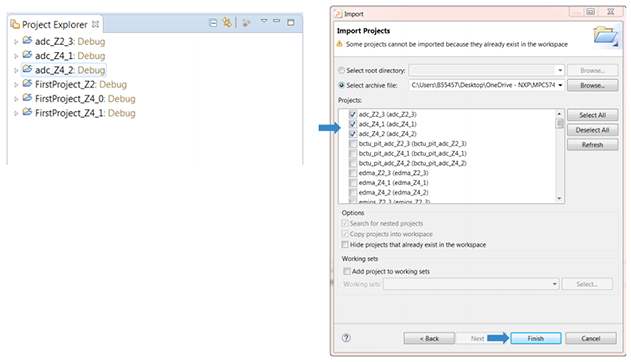Screen dimensions: 631x362
Task: Click bctu_pit_adc_Z4_1 list entry text
Action: [x=412, y=153]
